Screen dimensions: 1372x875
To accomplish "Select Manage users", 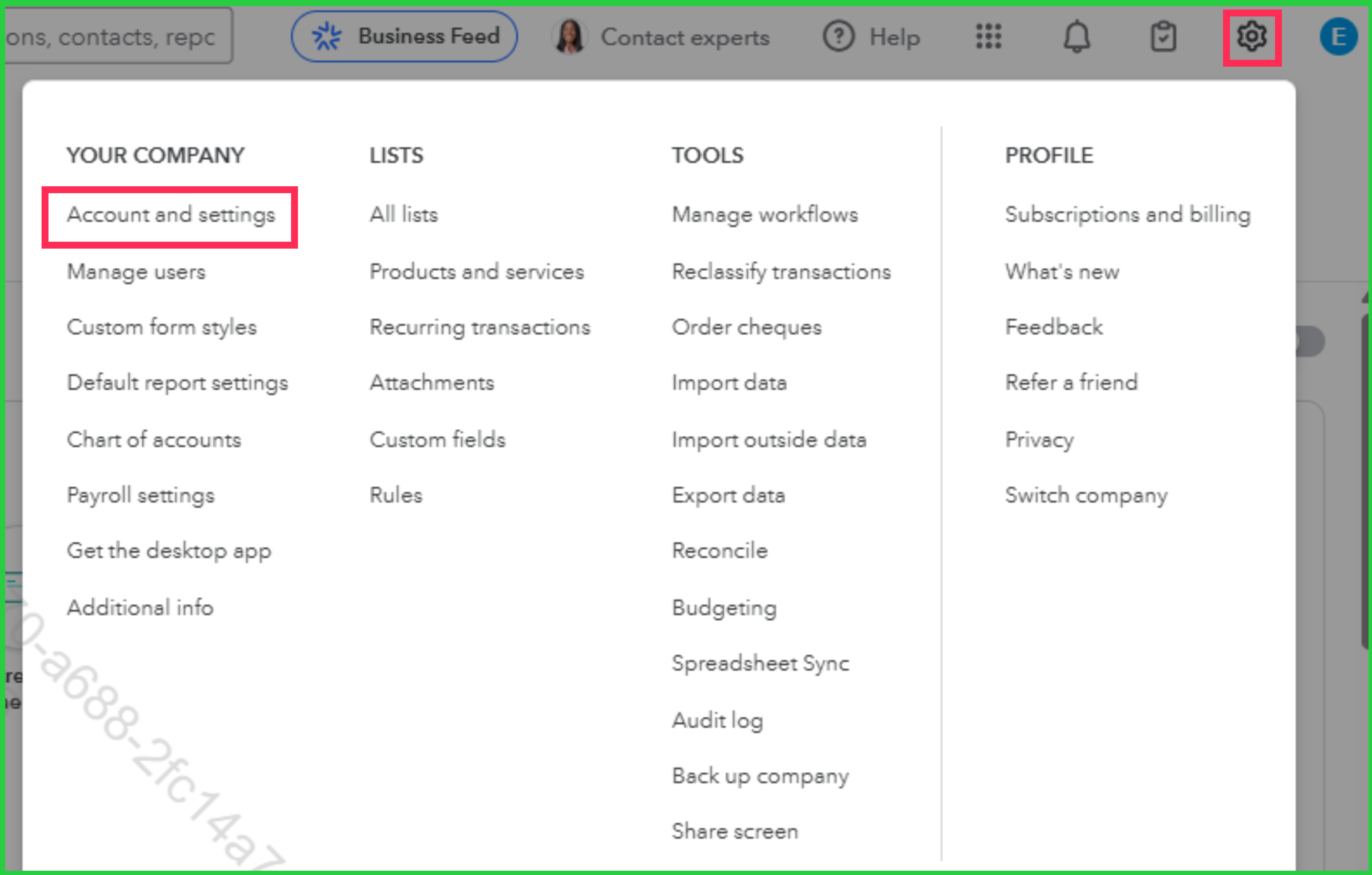I will pos(136,272).
